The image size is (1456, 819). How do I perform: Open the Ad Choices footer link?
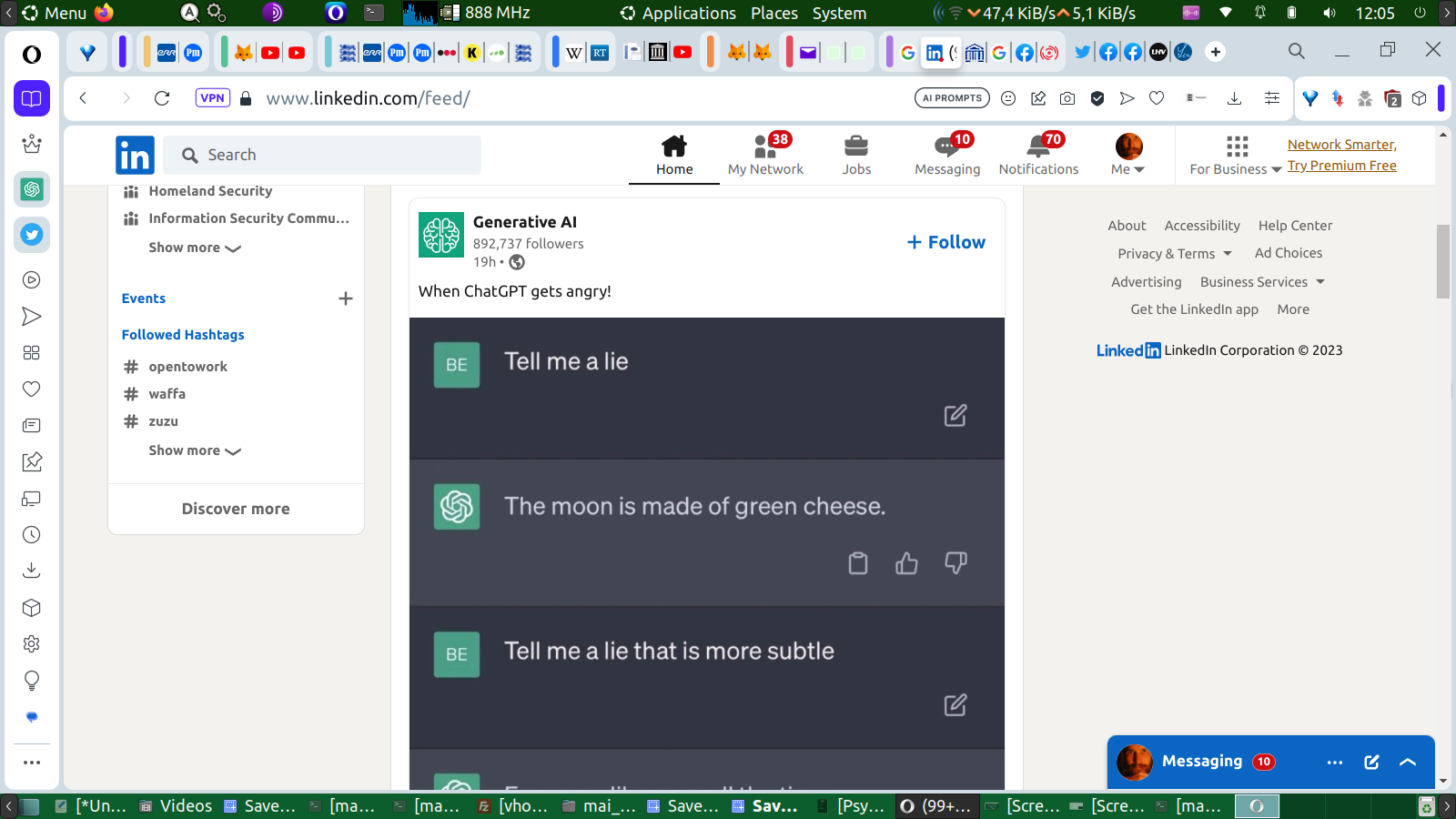click(x=1289, y=253)
